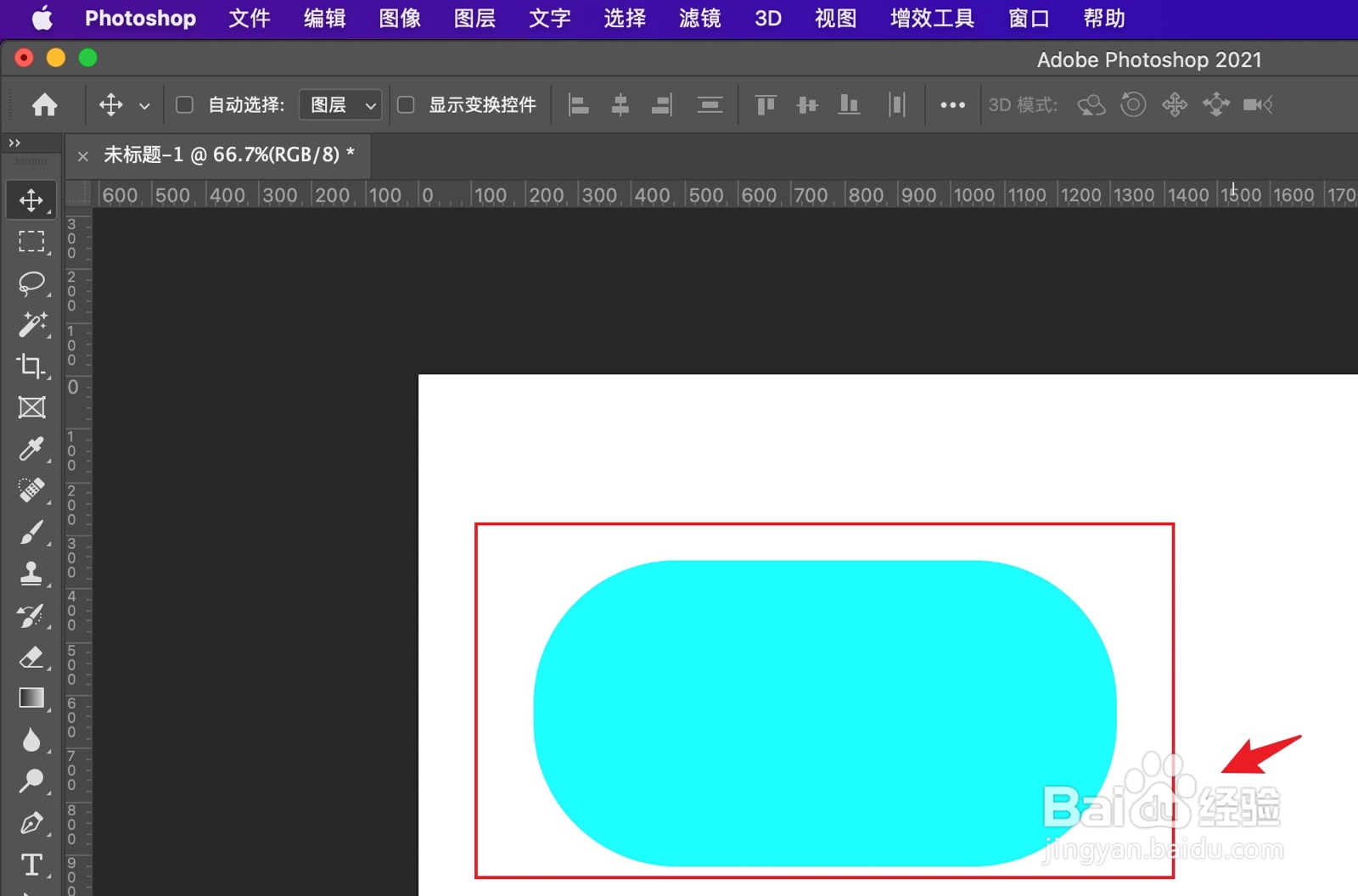Select the Gradient tool
Screen dimensions: 1358x896
pos(31,698)
